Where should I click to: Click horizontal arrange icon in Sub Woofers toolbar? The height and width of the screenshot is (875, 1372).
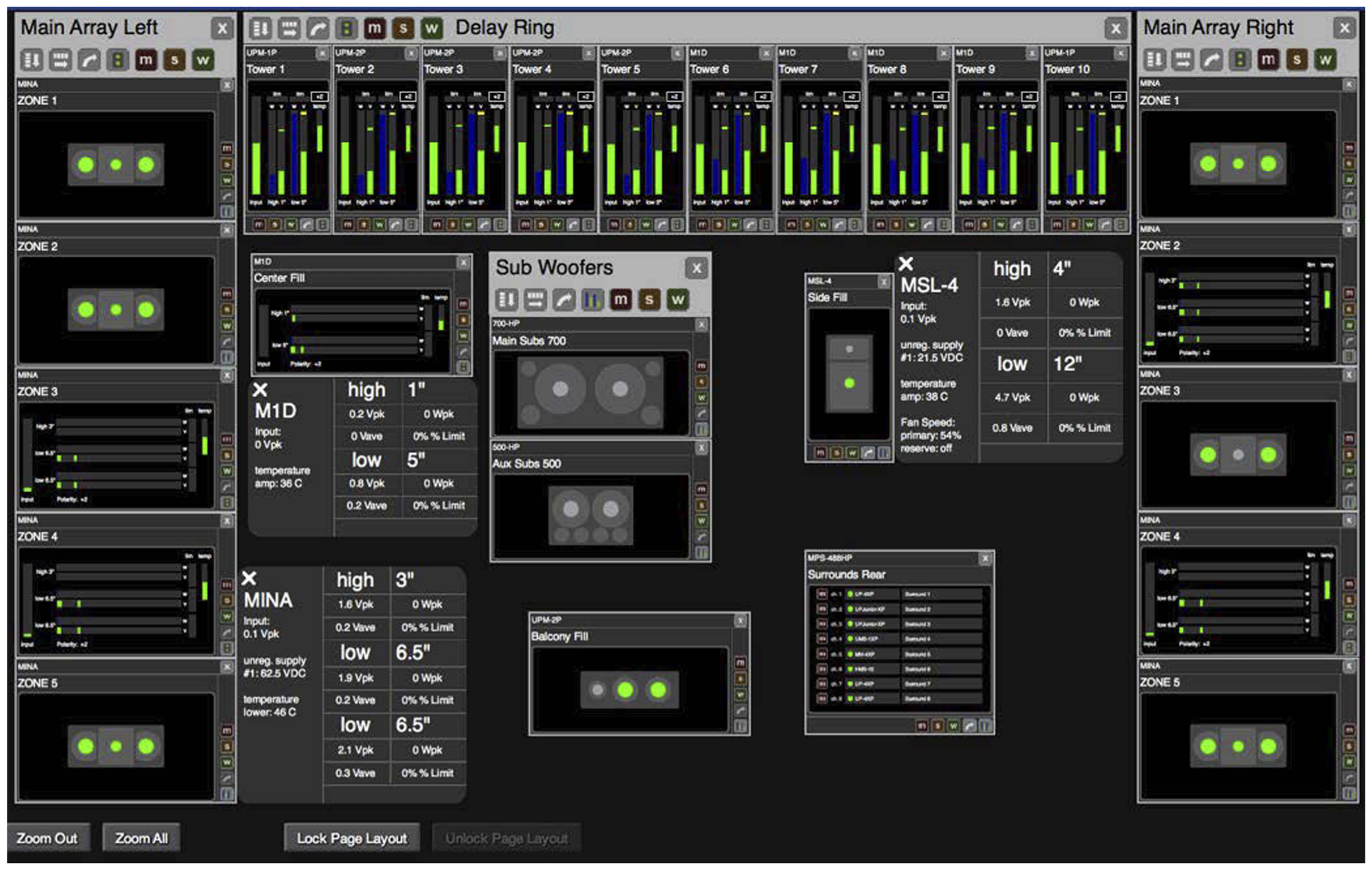(x=535, y=300)
